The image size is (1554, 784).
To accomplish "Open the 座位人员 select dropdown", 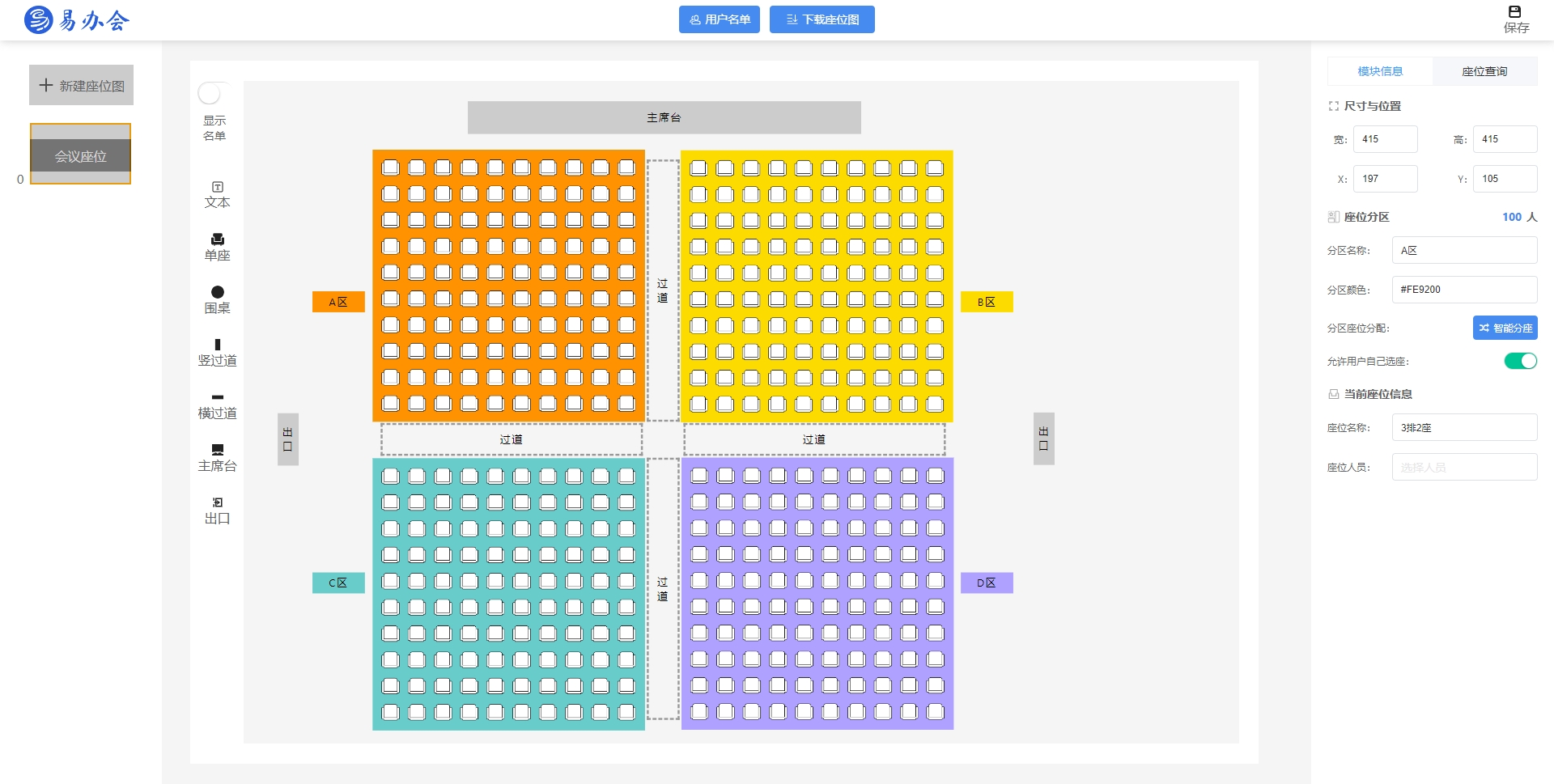I will 1463,467.
